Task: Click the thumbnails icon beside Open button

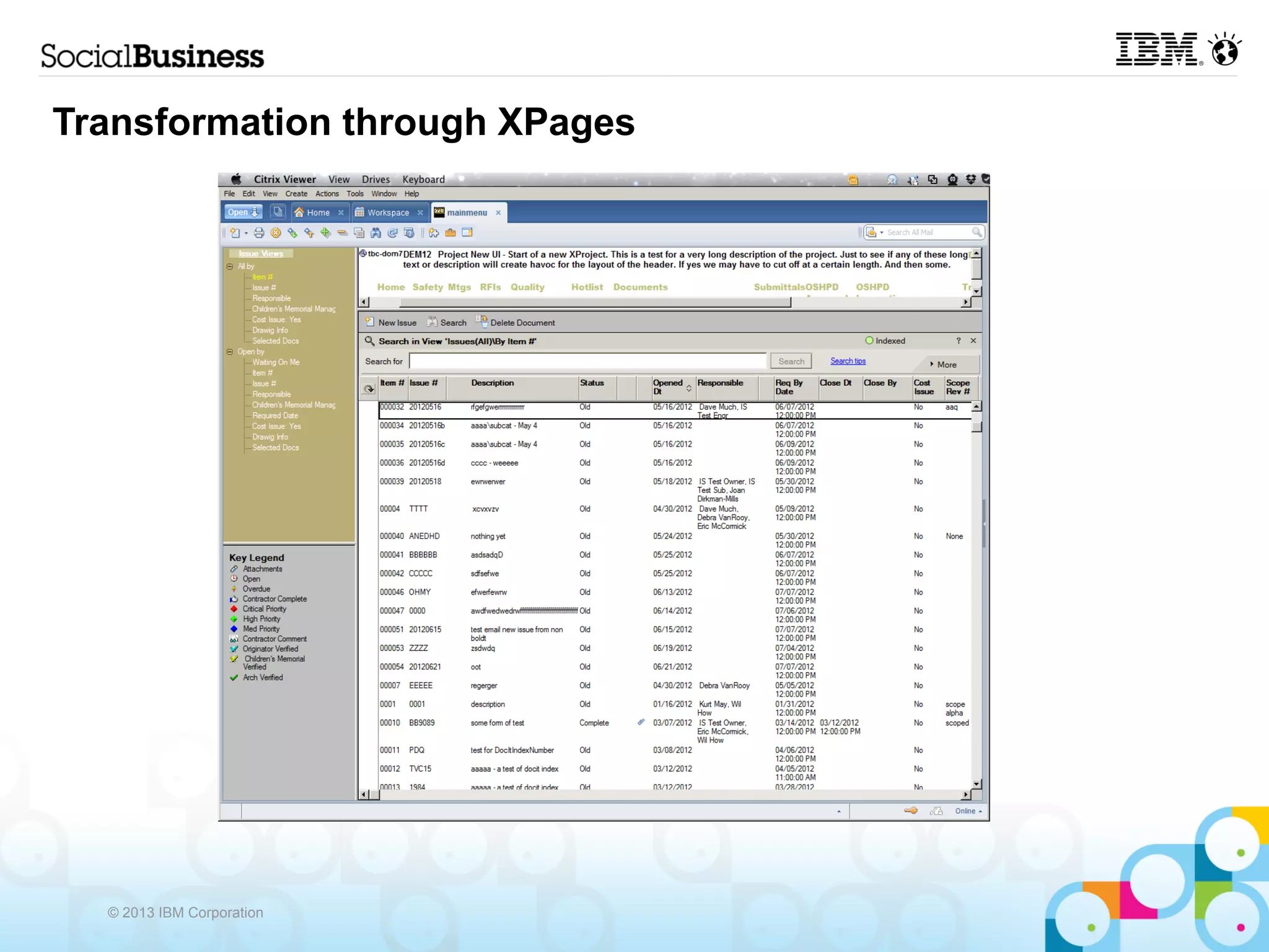Action: click(x=278, y=212)
